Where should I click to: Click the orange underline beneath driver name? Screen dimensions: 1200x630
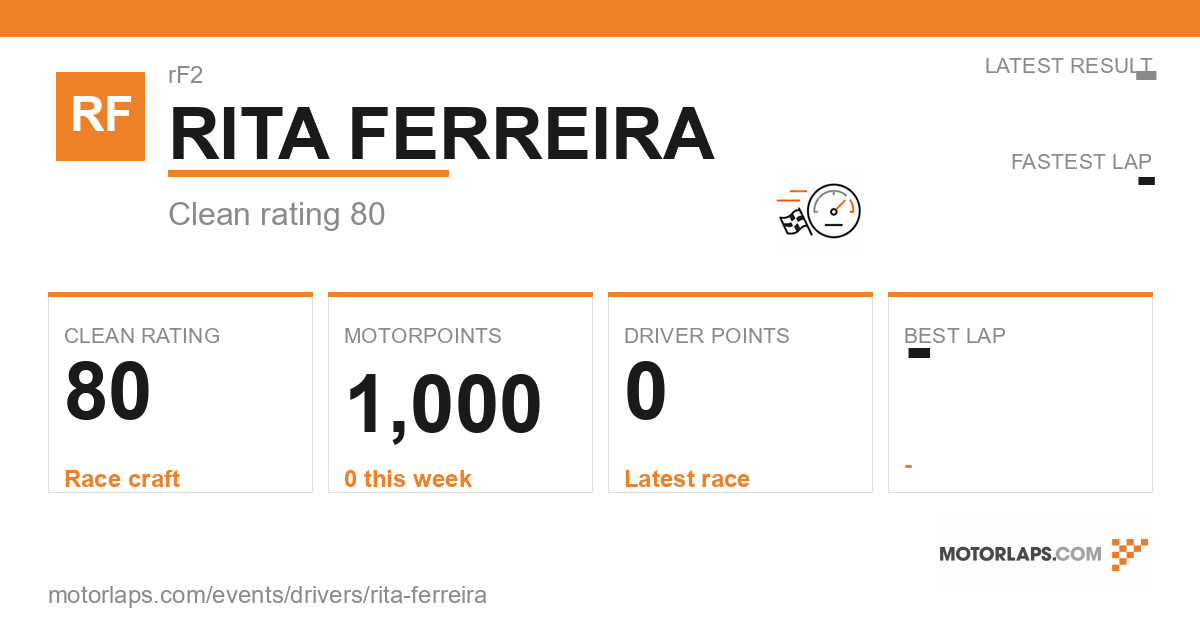click(308, 173)
